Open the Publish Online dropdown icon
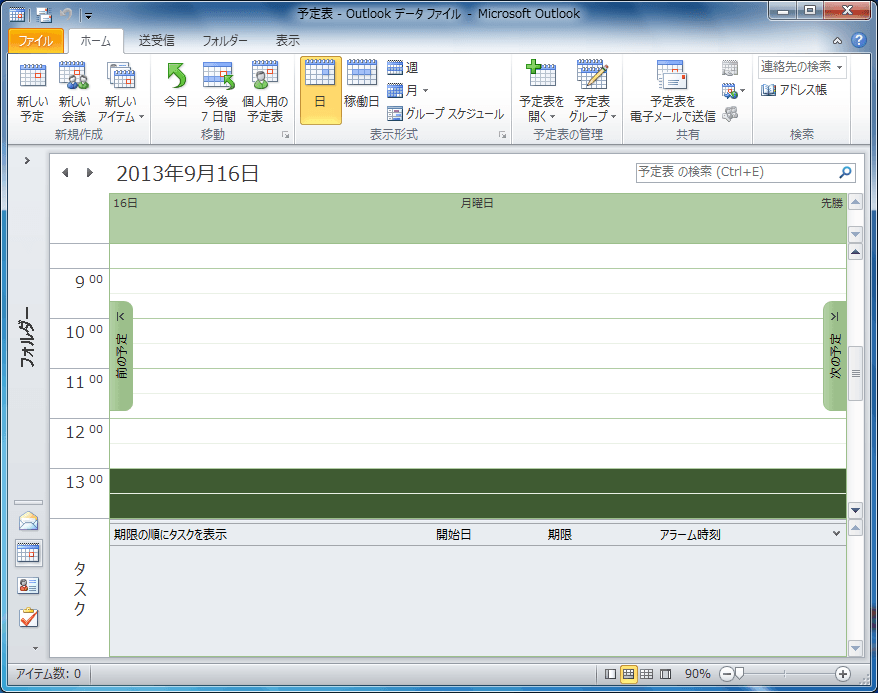878x693 pixels. tap(733, 91)
